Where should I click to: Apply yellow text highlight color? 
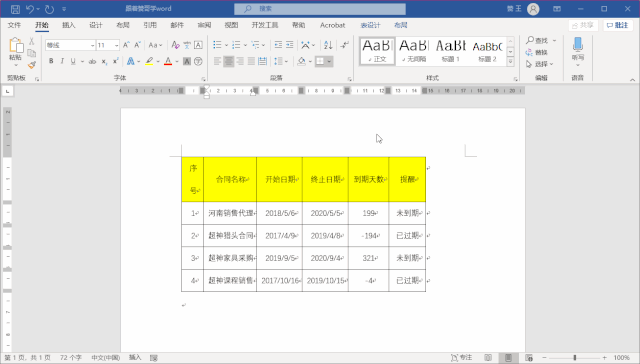pyautogui.click(x=149, y=62)
